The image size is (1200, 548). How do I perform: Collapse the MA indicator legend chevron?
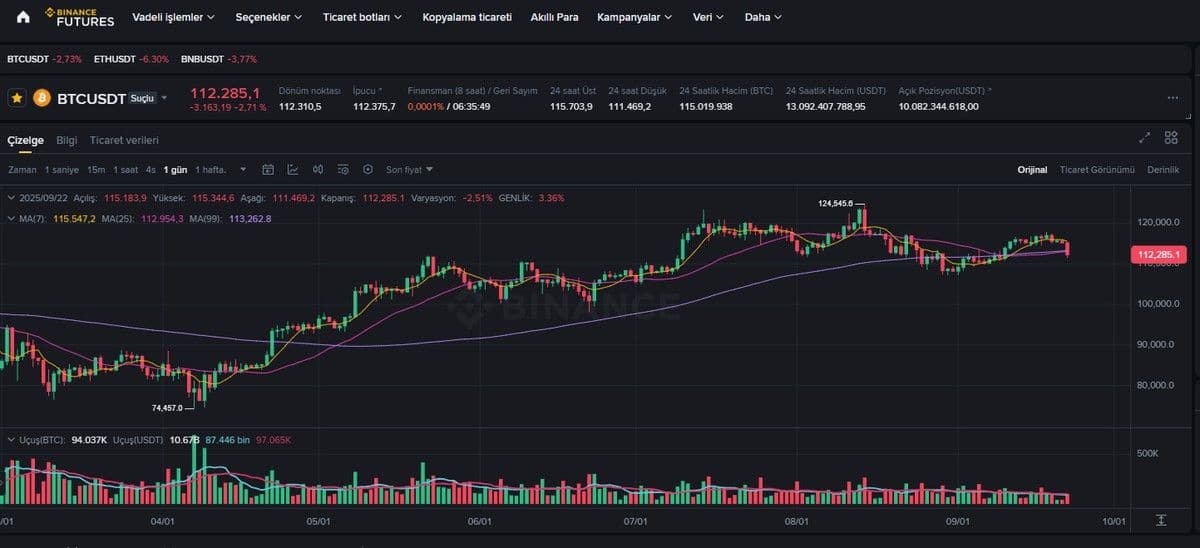click(x=11, y=218)
